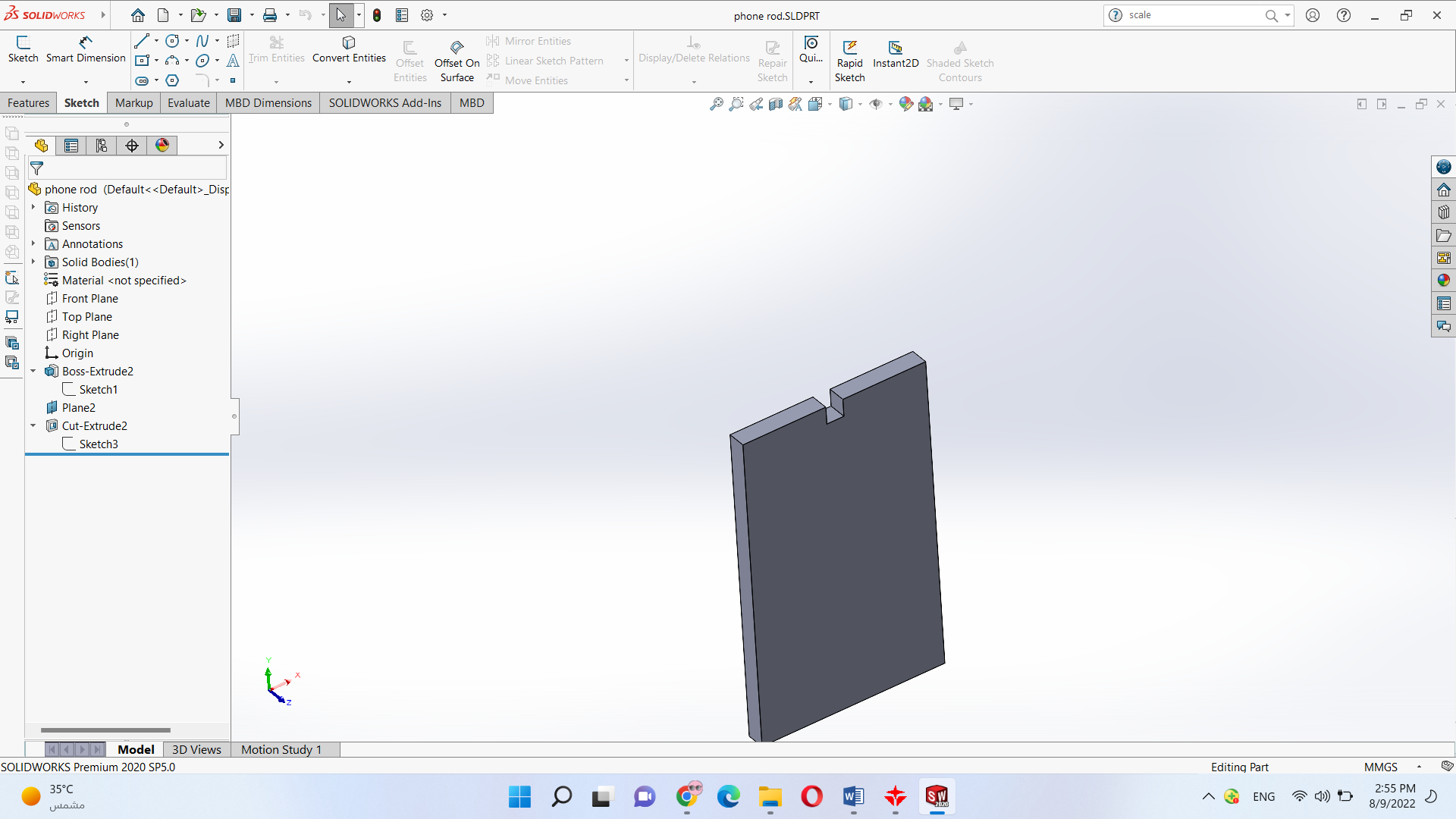This screenshot has height=819, width=1456.
Task: Activate the Section View icon
Action: coord(775,104)
